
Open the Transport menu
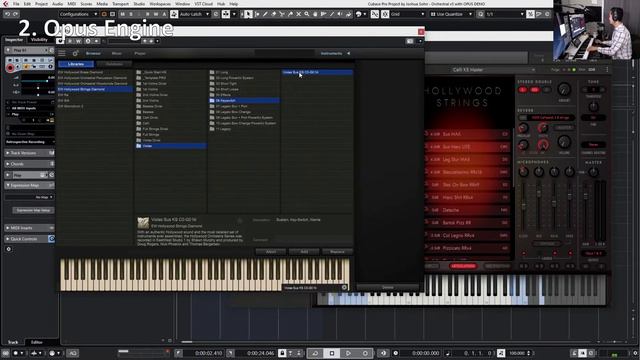tap(121, 4)
